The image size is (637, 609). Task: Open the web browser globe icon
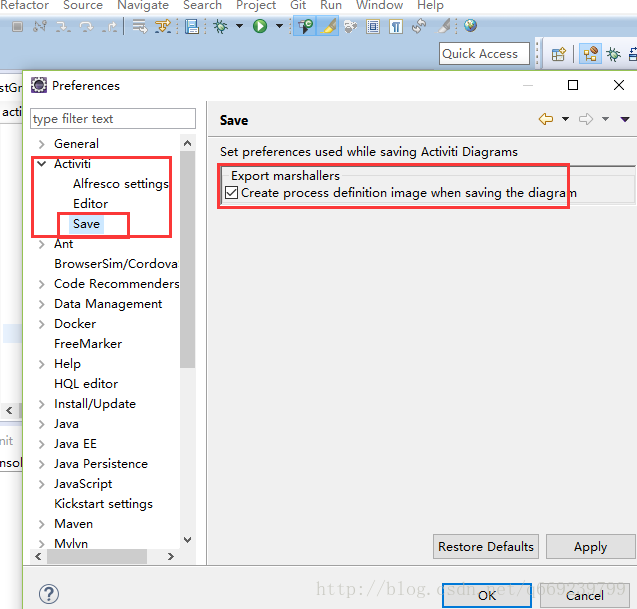click(x=470, y=26)
